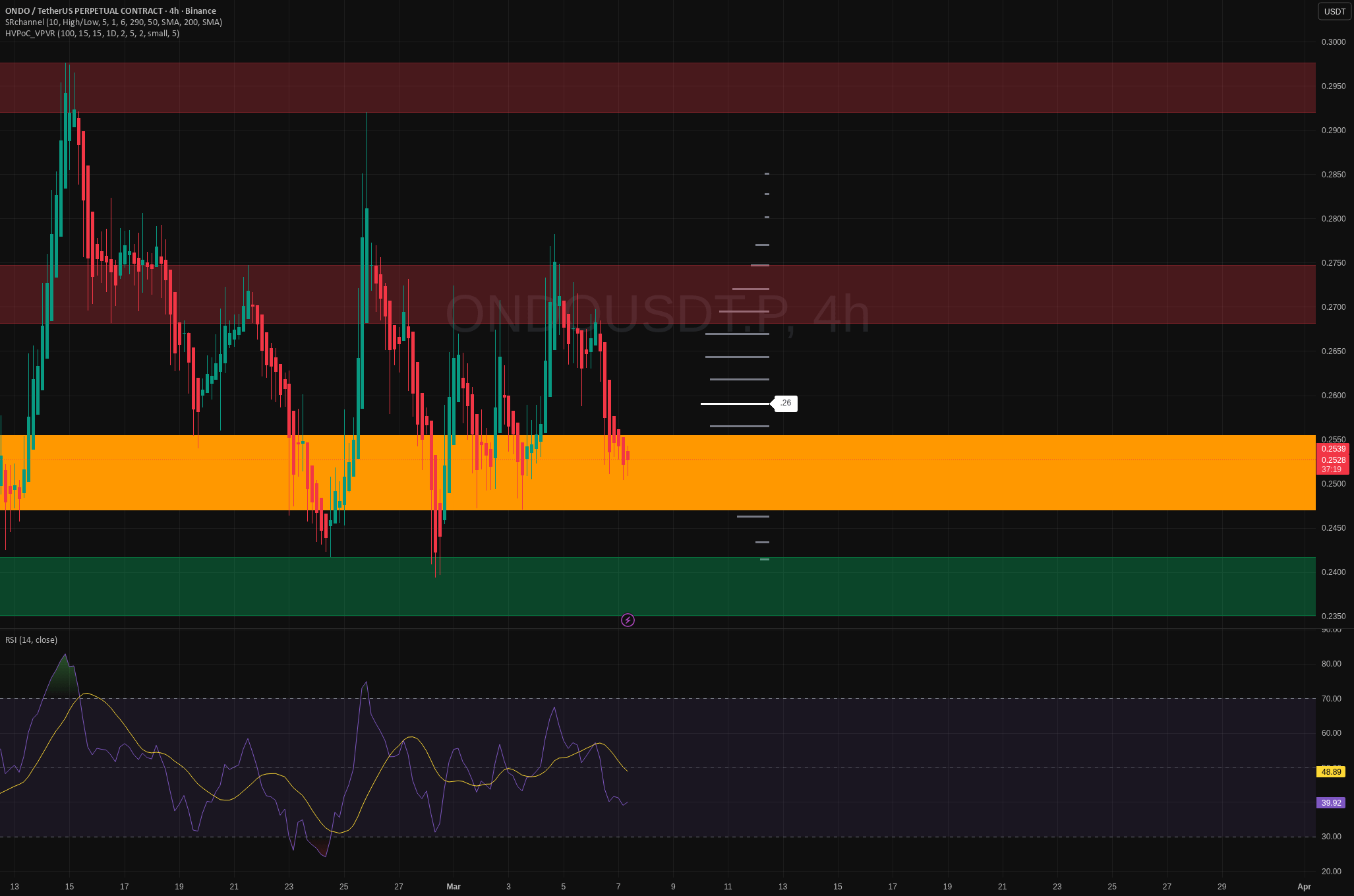This screenshot has height=896, width=1354.
Task: Click the Mar label on time axis
Action: [454, 886]
